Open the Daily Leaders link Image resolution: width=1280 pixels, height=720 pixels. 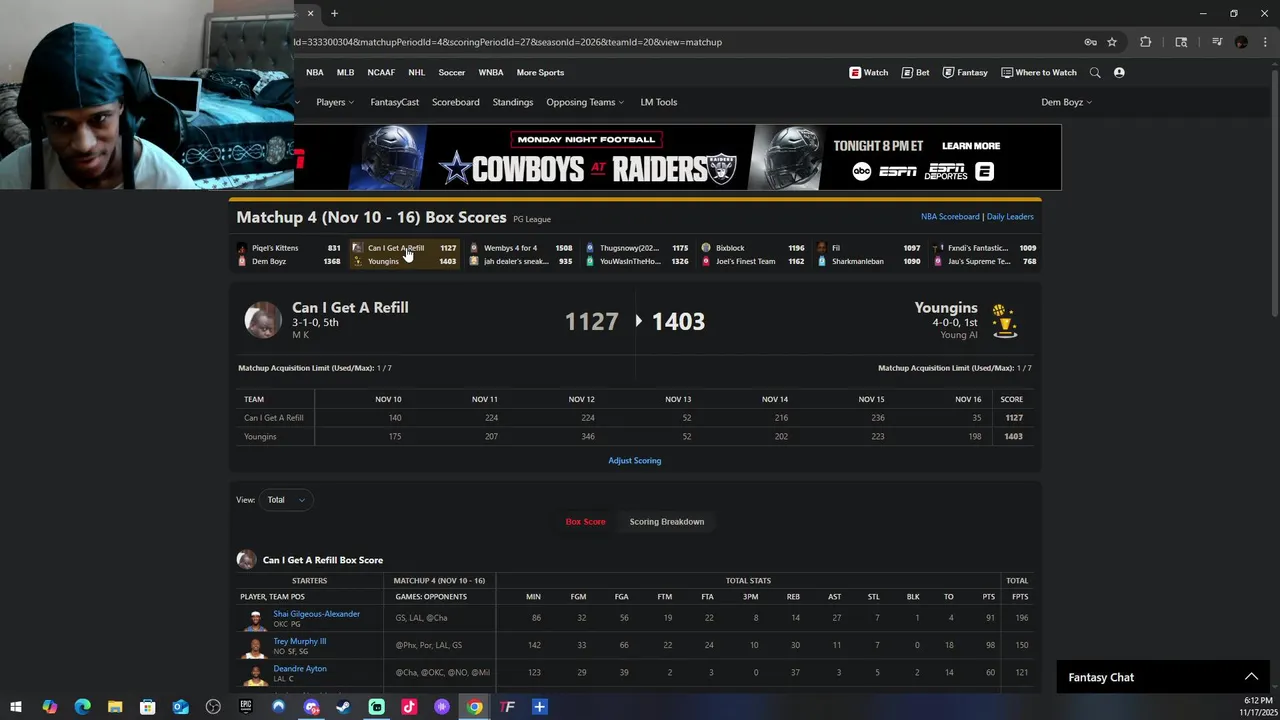click(1010, 216)
